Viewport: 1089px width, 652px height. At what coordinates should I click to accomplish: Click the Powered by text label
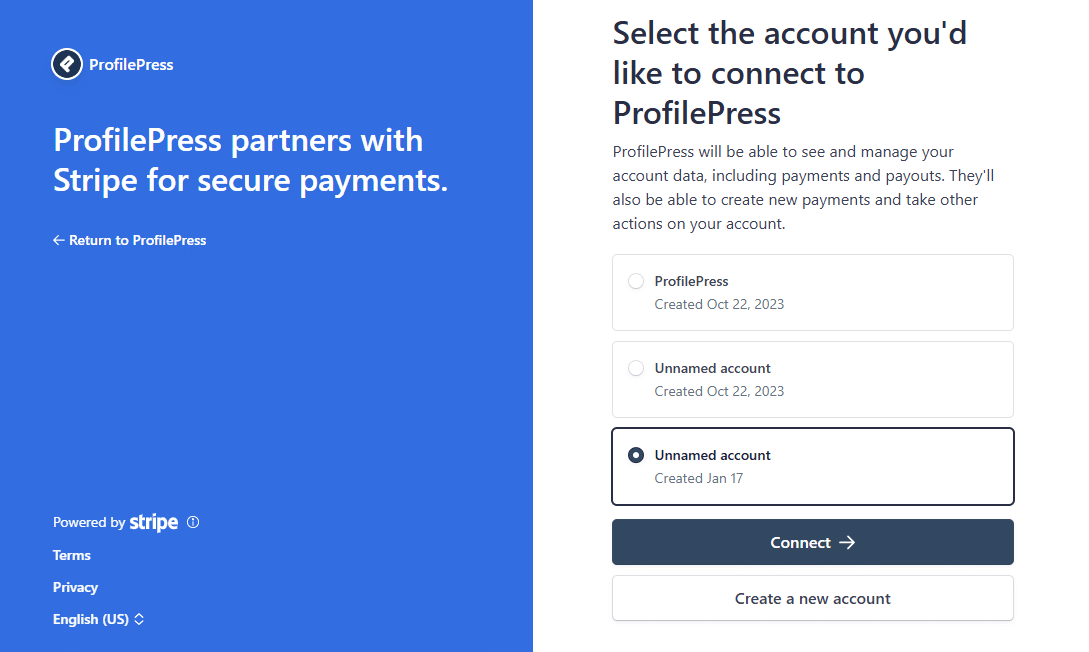click(x=89, y=522)
